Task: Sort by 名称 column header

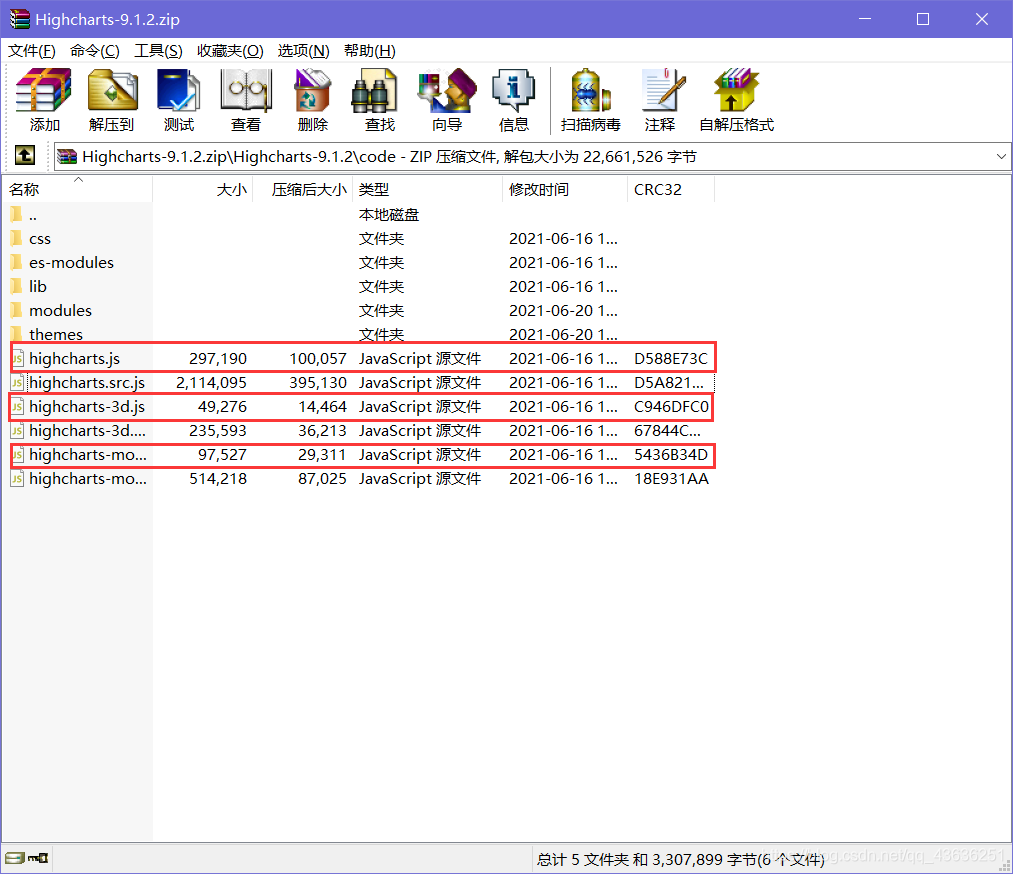Action: [x=77, y=189]
